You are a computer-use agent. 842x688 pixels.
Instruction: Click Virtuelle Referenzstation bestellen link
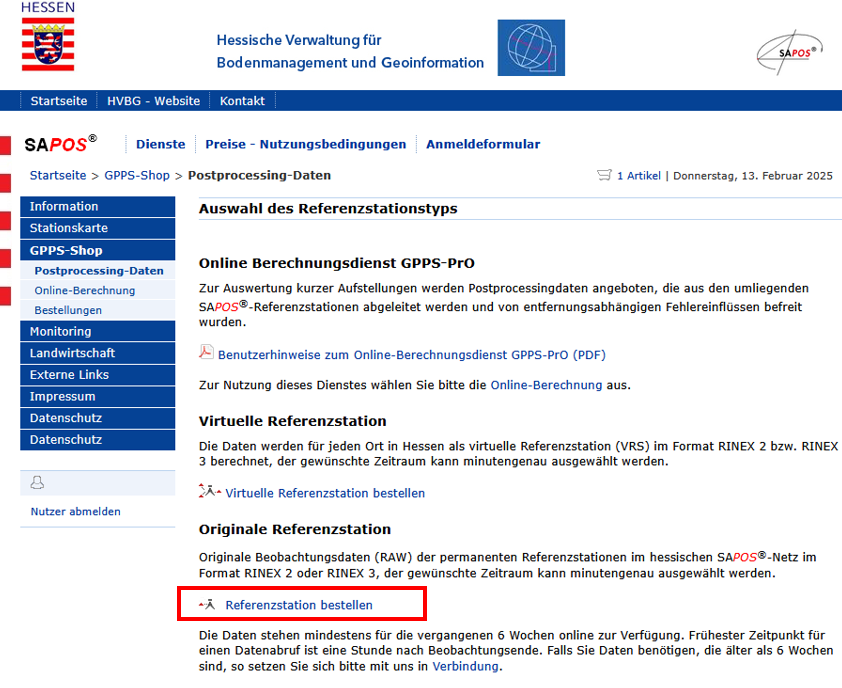[325, 493]
